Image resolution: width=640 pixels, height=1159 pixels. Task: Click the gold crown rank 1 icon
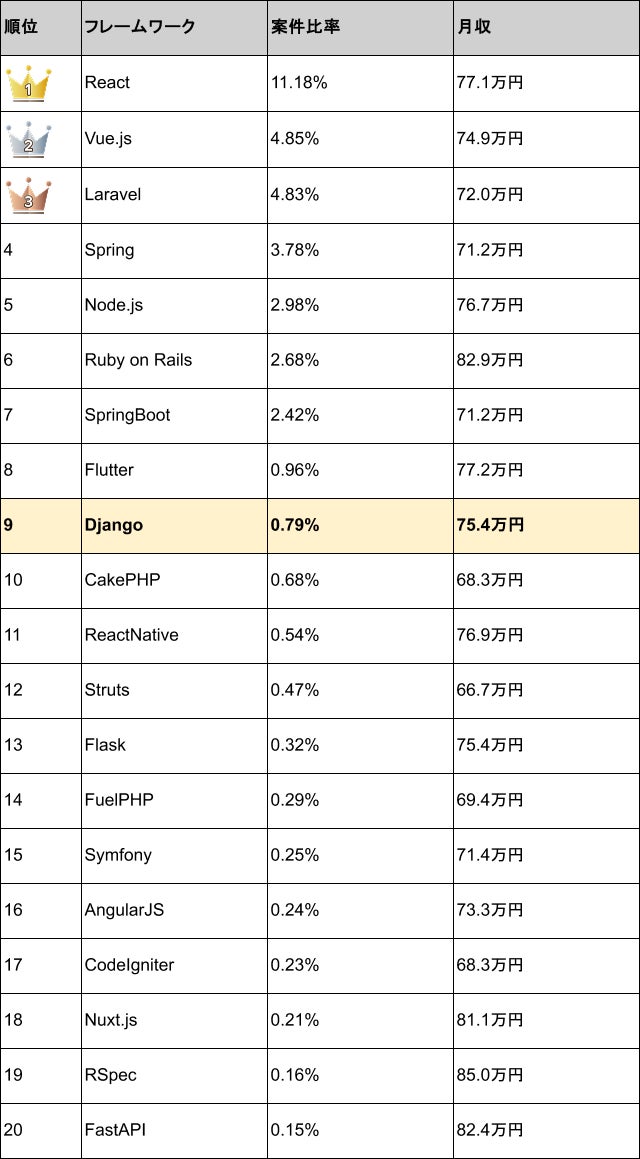[x=28, y=84]
